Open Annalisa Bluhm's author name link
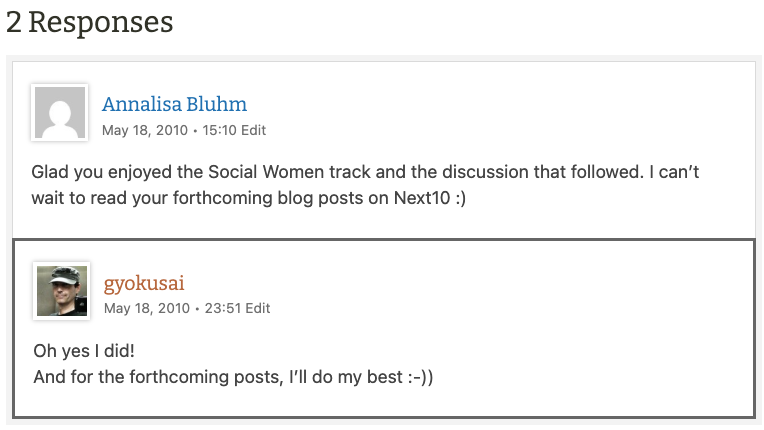 (174, 104)
